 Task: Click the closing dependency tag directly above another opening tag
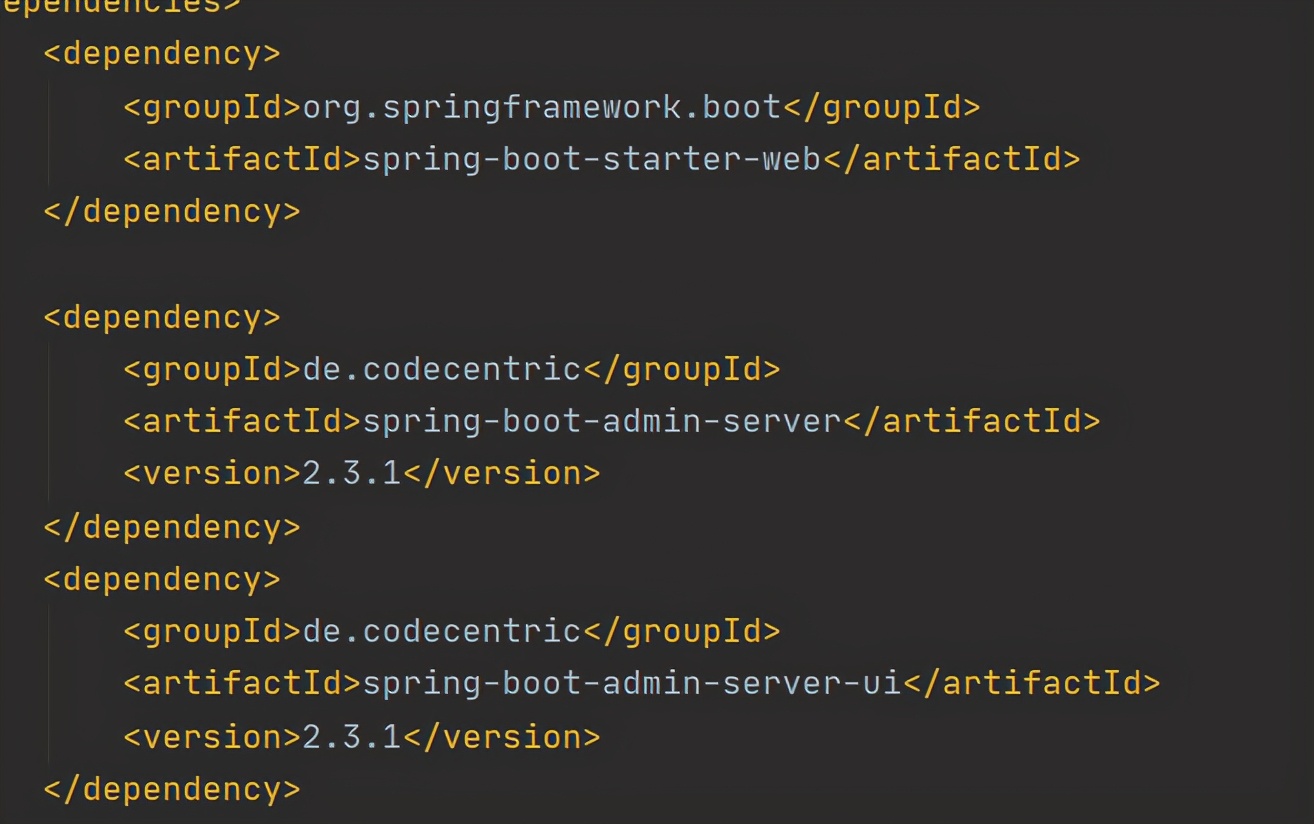pos(171,527)
